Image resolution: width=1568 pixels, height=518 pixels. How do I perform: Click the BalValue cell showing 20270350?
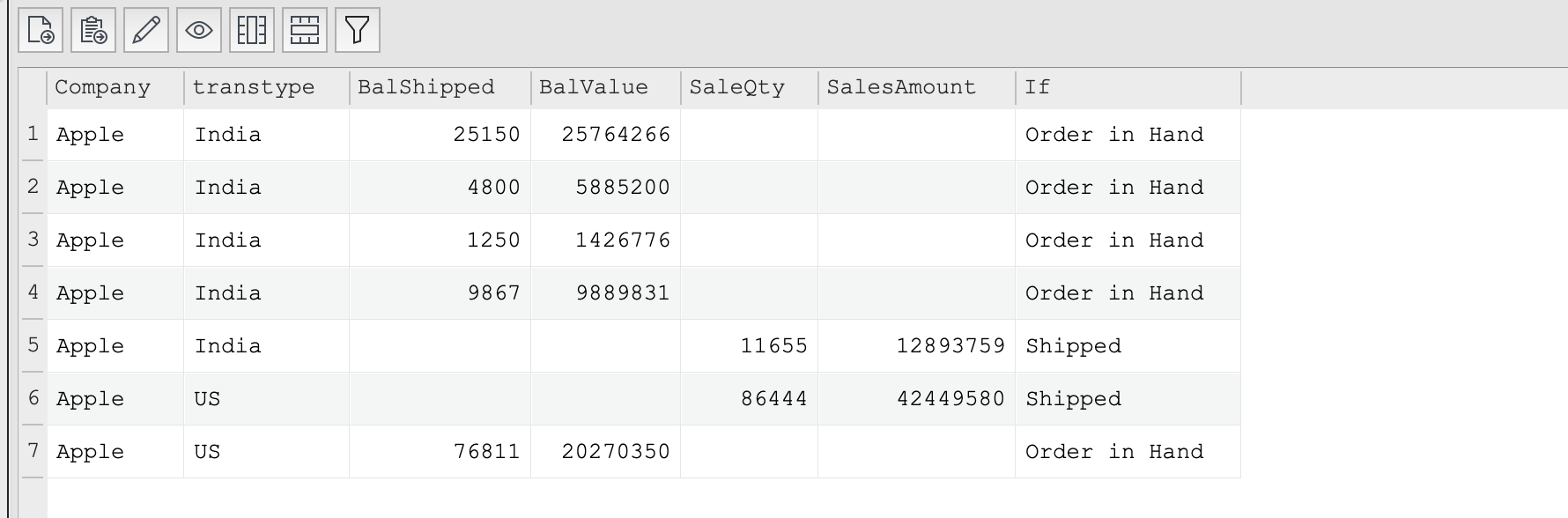[606, 452]
